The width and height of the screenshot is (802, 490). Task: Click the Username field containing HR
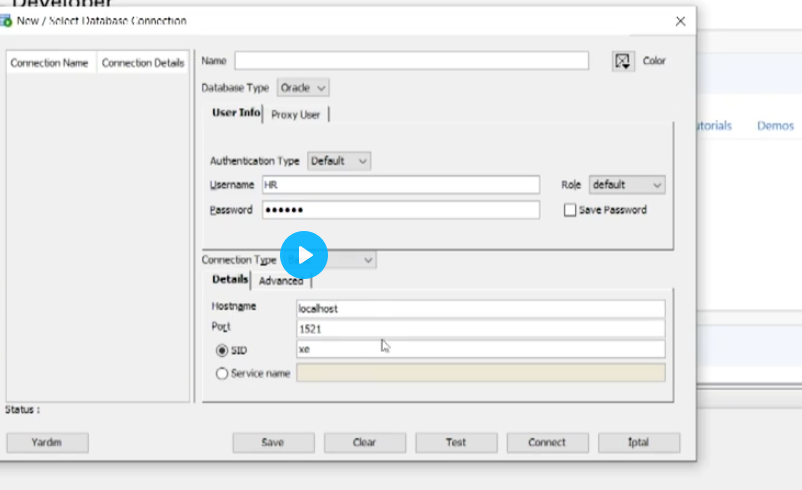401,185
